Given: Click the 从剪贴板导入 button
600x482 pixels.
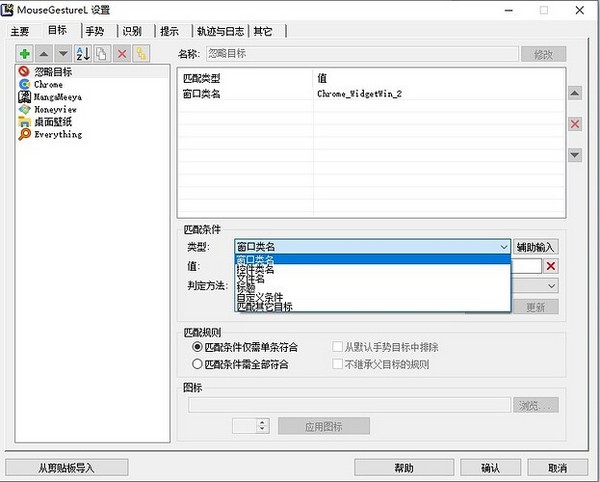Looking at the screenshot, I should coord(64,467).
